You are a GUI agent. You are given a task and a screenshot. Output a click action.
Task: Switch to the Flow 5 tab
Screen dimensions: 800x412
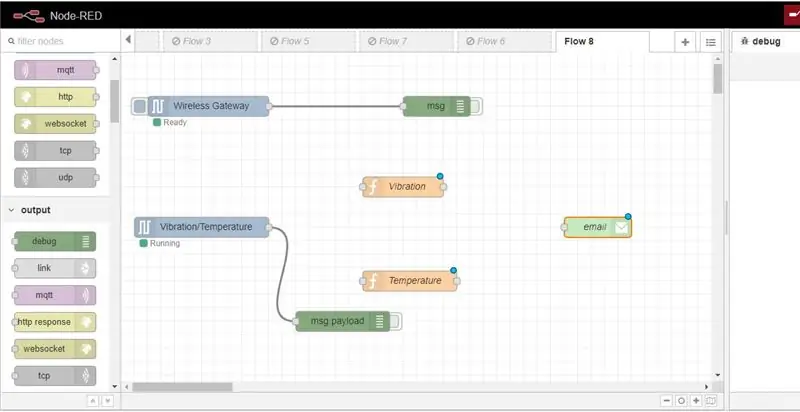click(x=309, y=41)
